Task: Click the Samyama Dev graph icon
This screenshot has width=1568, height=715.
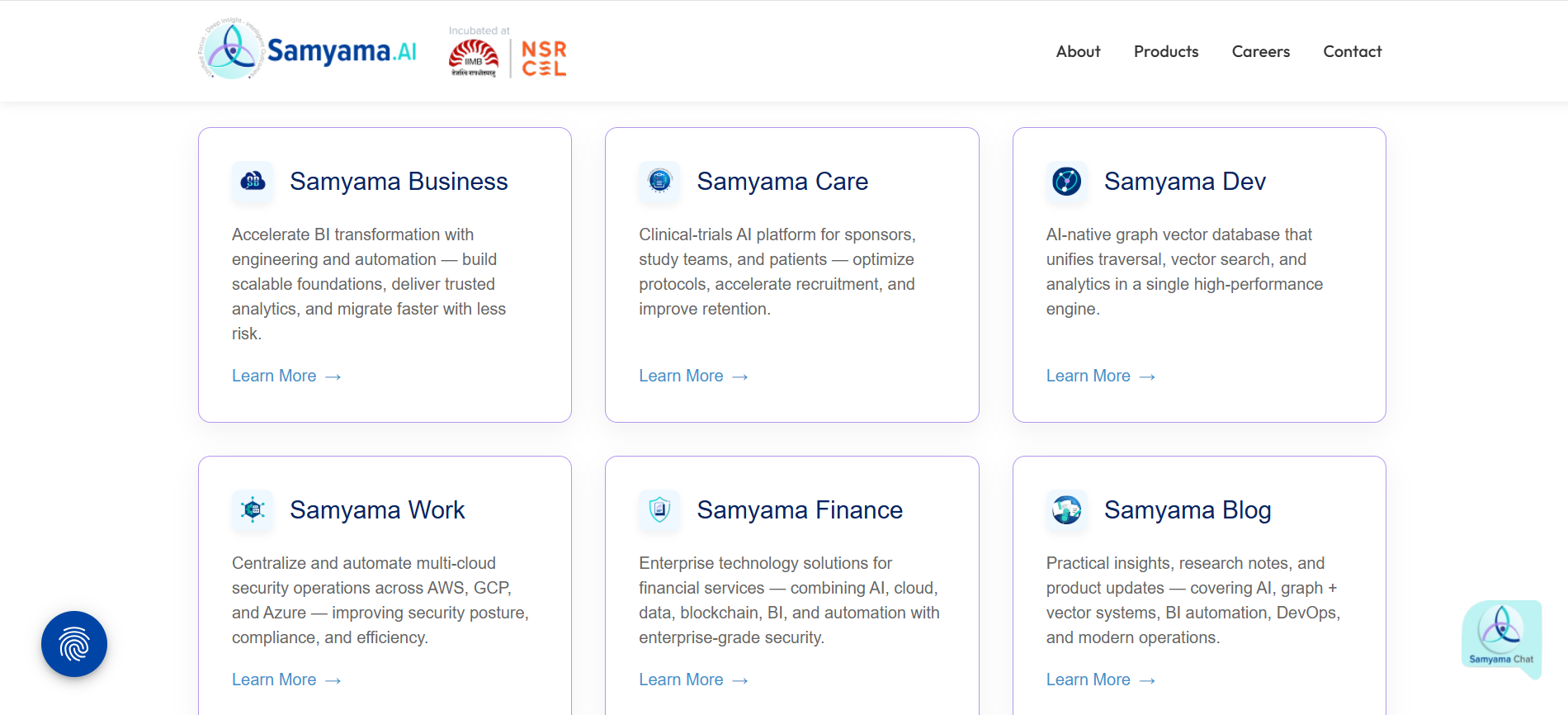Action: click(x=1066, y=181)
